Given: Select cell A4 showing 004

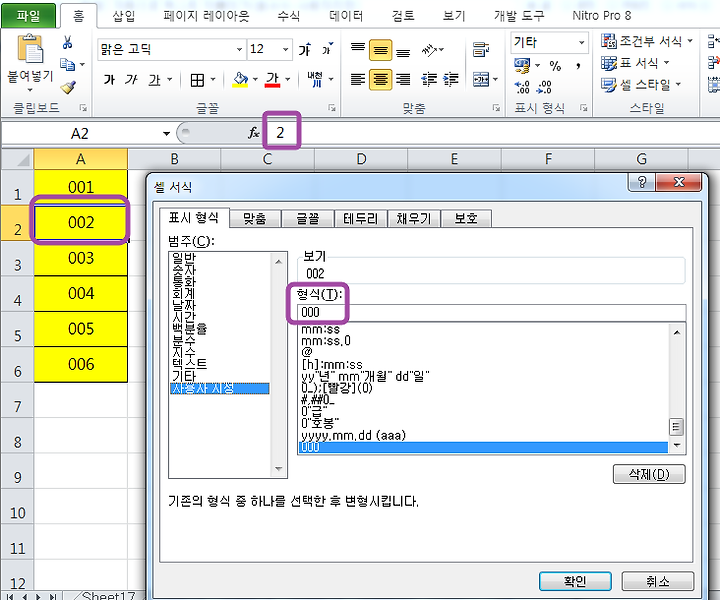Looking at the screenshot, I should (x=81, y=293).
